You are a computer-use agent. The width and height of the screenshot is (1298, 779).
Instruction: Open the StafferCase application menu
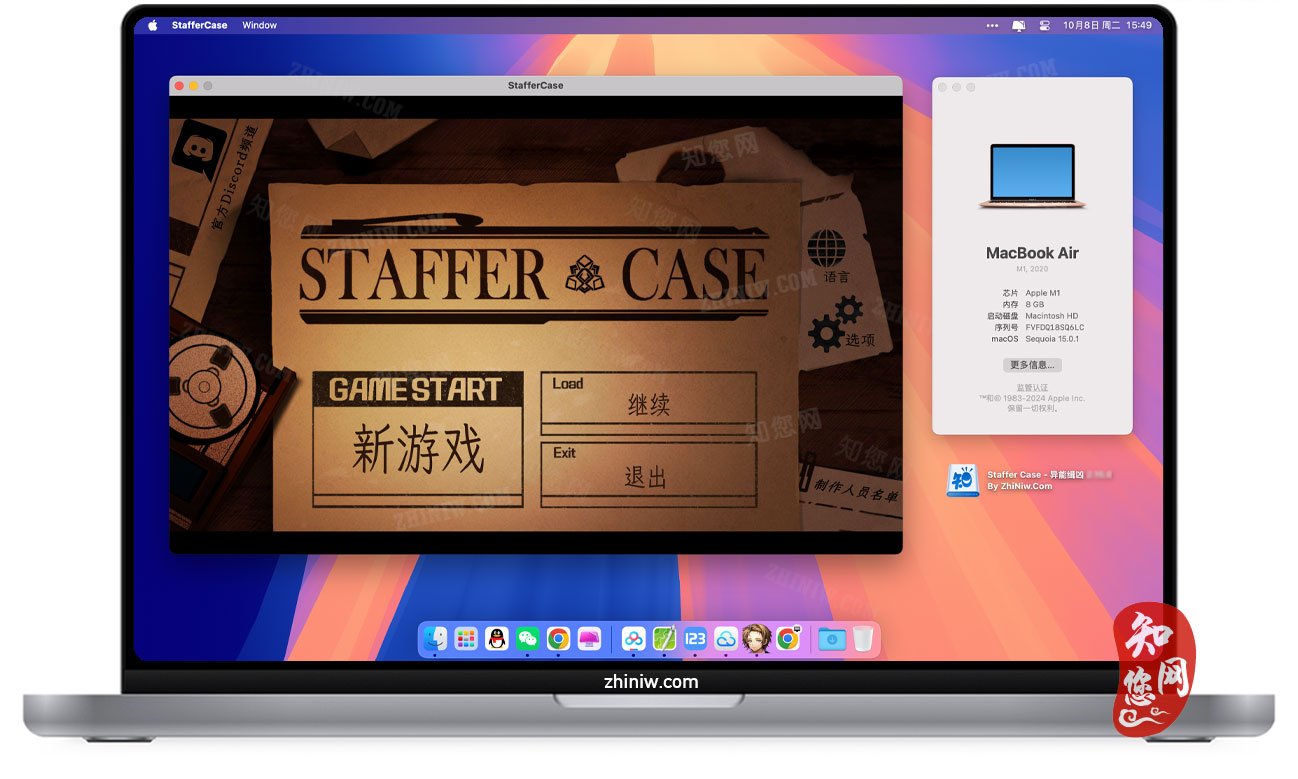[x=199, y=25]
